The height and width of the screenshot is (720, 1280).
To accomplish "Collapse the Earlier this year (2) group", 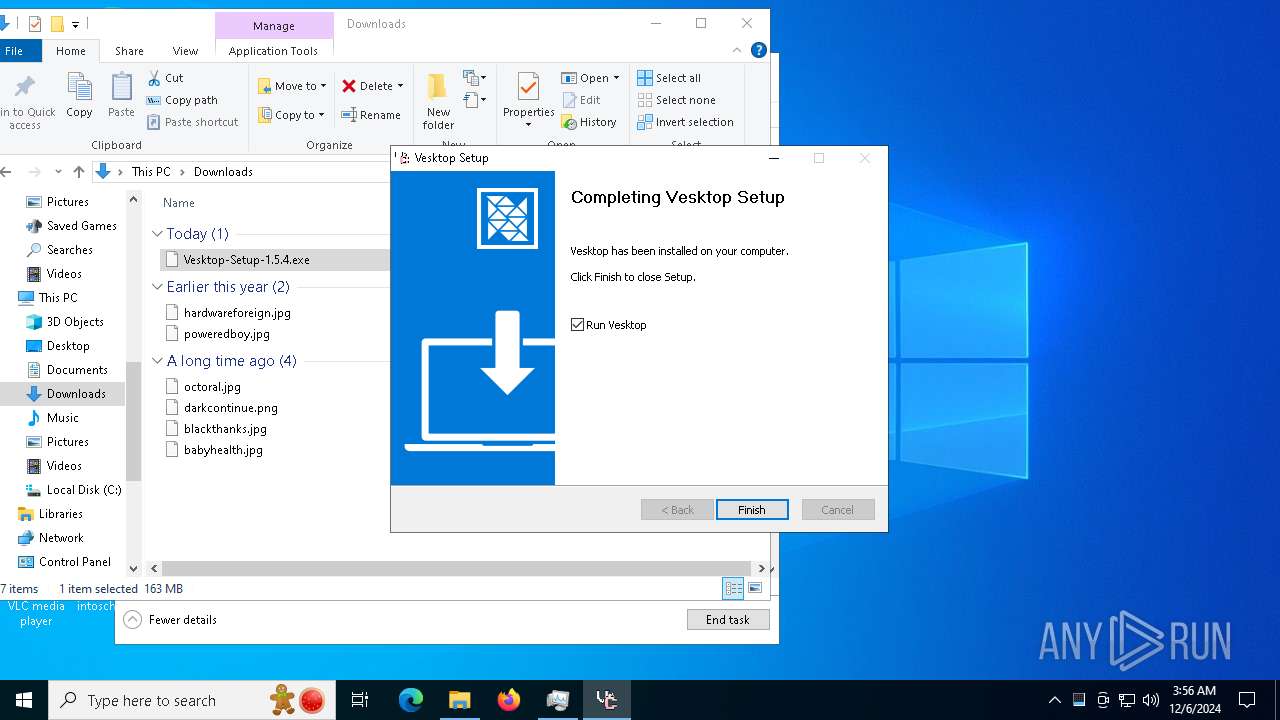I will (157, 287).
